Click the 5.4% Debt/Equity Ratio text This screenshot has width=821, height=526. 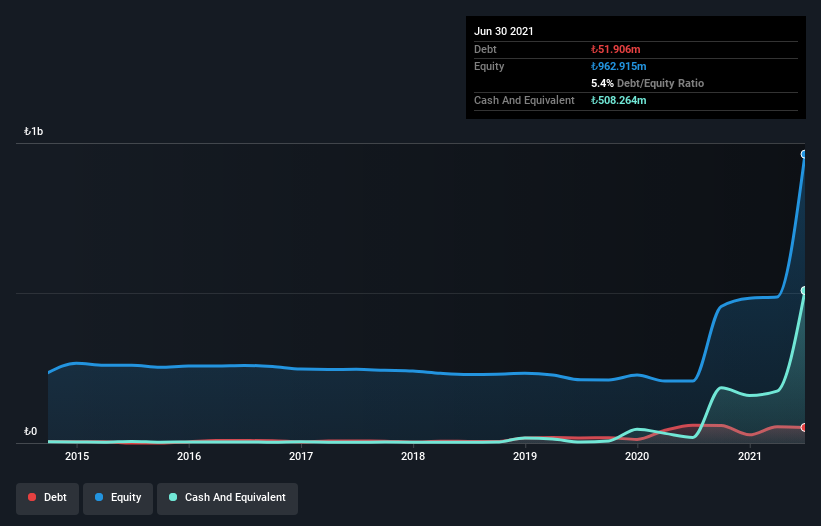(647, 83)
